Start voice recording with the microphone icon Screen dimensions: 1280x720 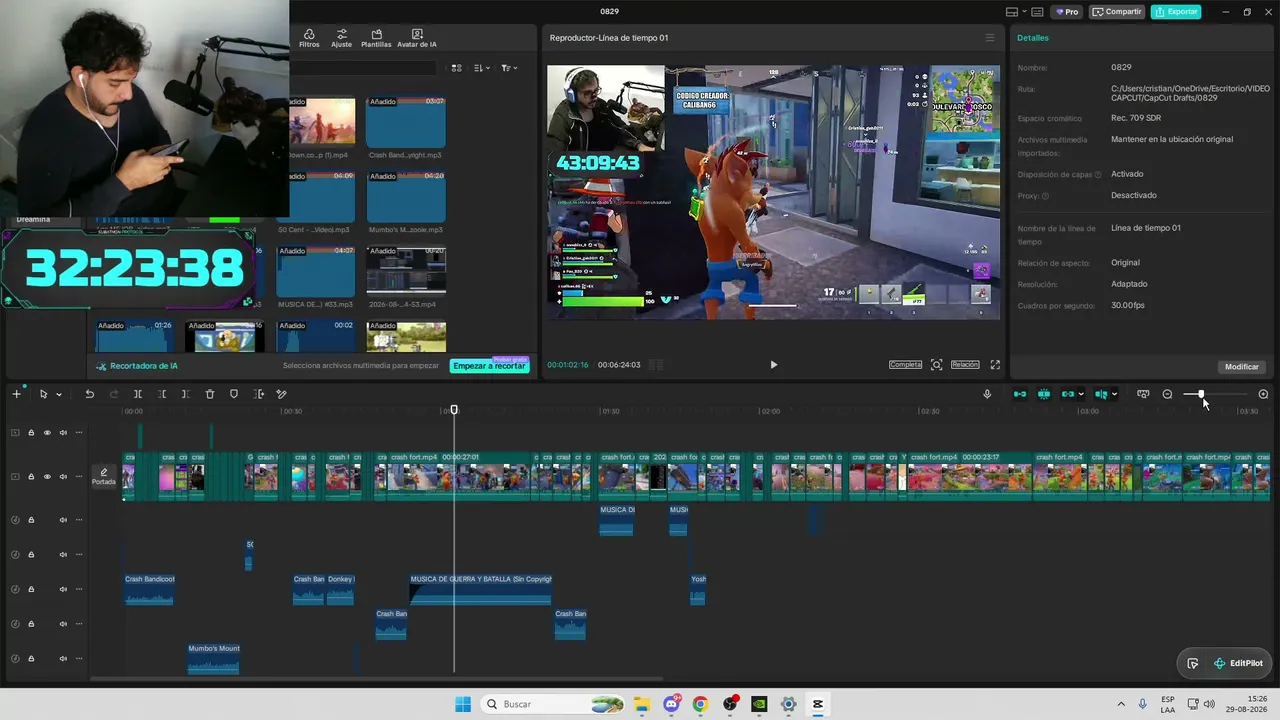987,394
